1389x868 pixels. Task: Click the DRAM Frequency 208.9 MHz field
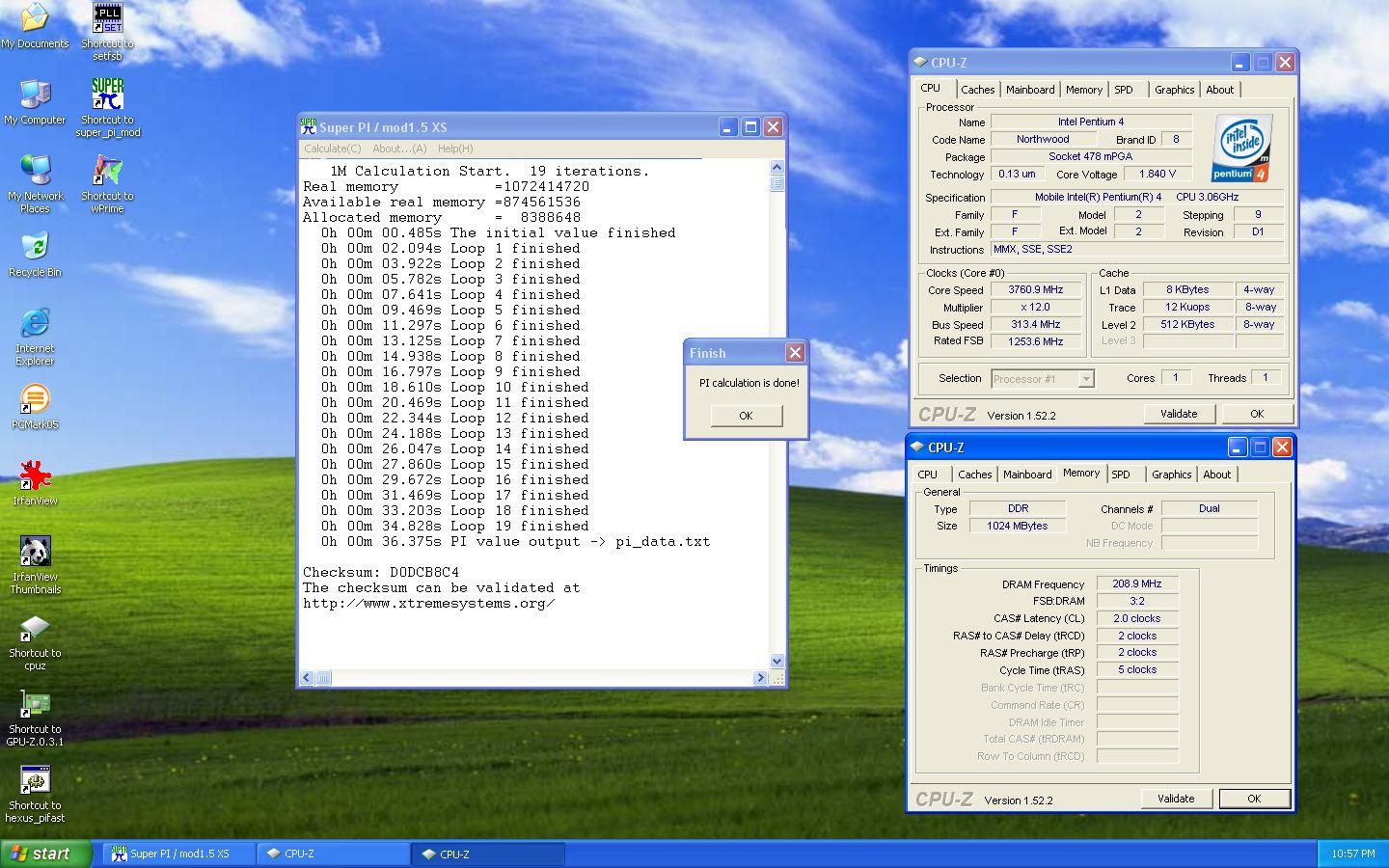(x=1137, y=584)
